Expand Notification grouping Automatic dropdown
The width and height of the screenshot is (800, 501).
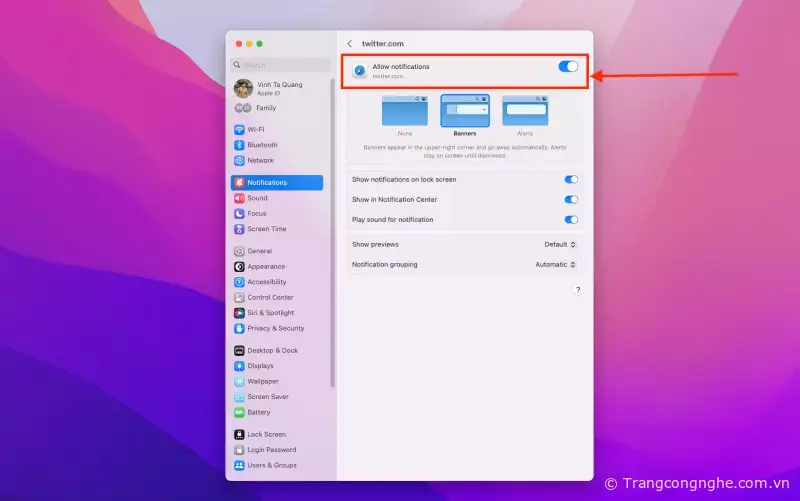pyautogui.click(x=556, y=265)
